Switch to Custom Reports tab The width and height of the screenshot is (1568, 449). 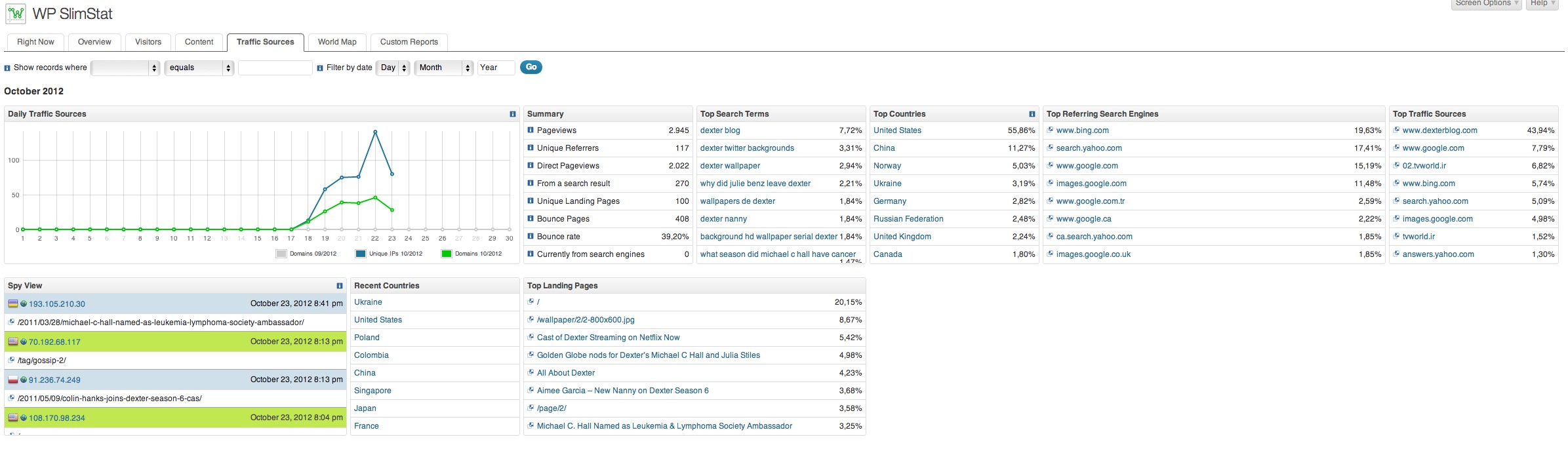(x=409, y=42)
